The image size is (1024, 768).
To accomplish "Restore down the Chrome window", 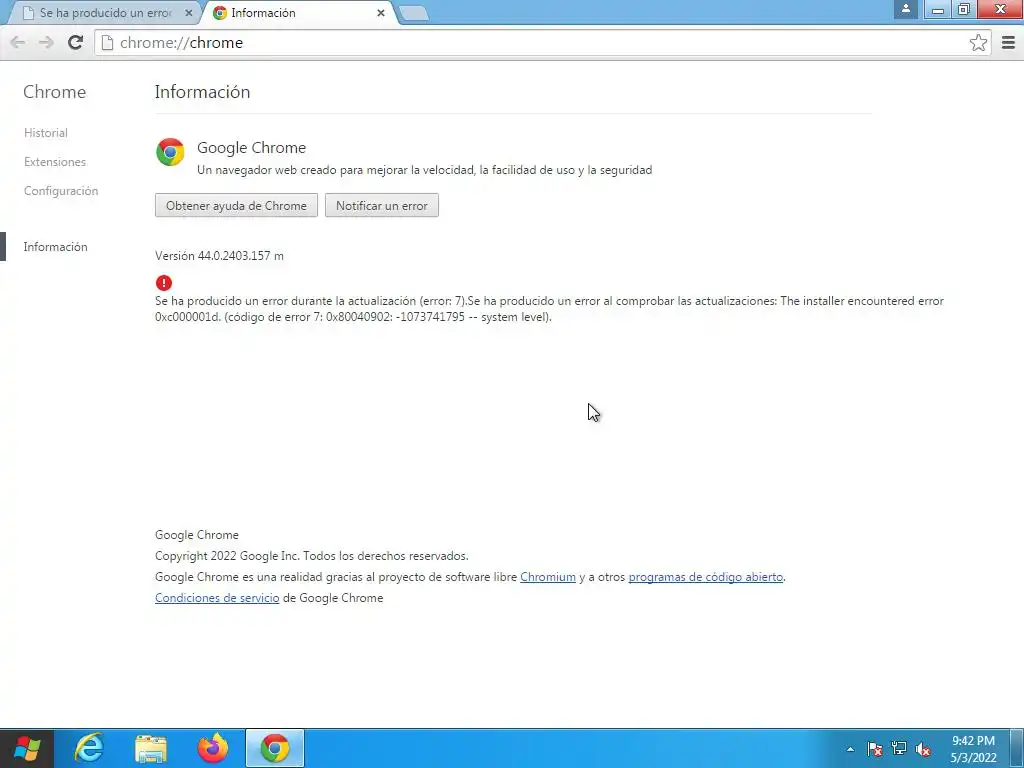I will (x=963, y=9).
